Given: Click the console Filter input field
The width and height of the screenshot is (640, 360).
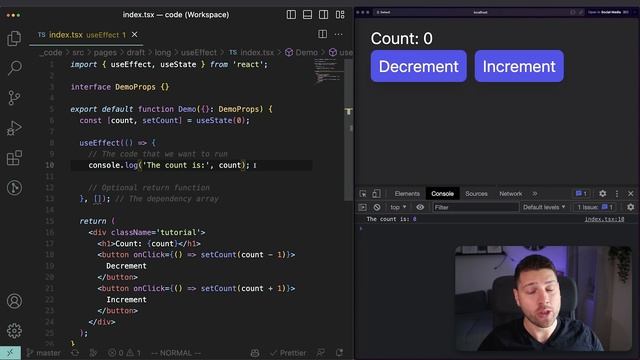Looking at the screenshot, I should coord(475,207).
